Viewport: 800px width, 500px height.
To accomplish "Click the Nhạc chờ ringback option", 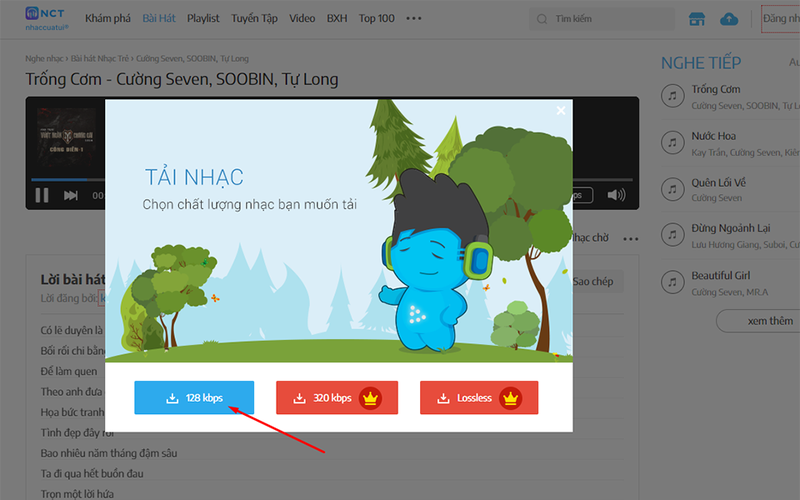I will [590, 238].
